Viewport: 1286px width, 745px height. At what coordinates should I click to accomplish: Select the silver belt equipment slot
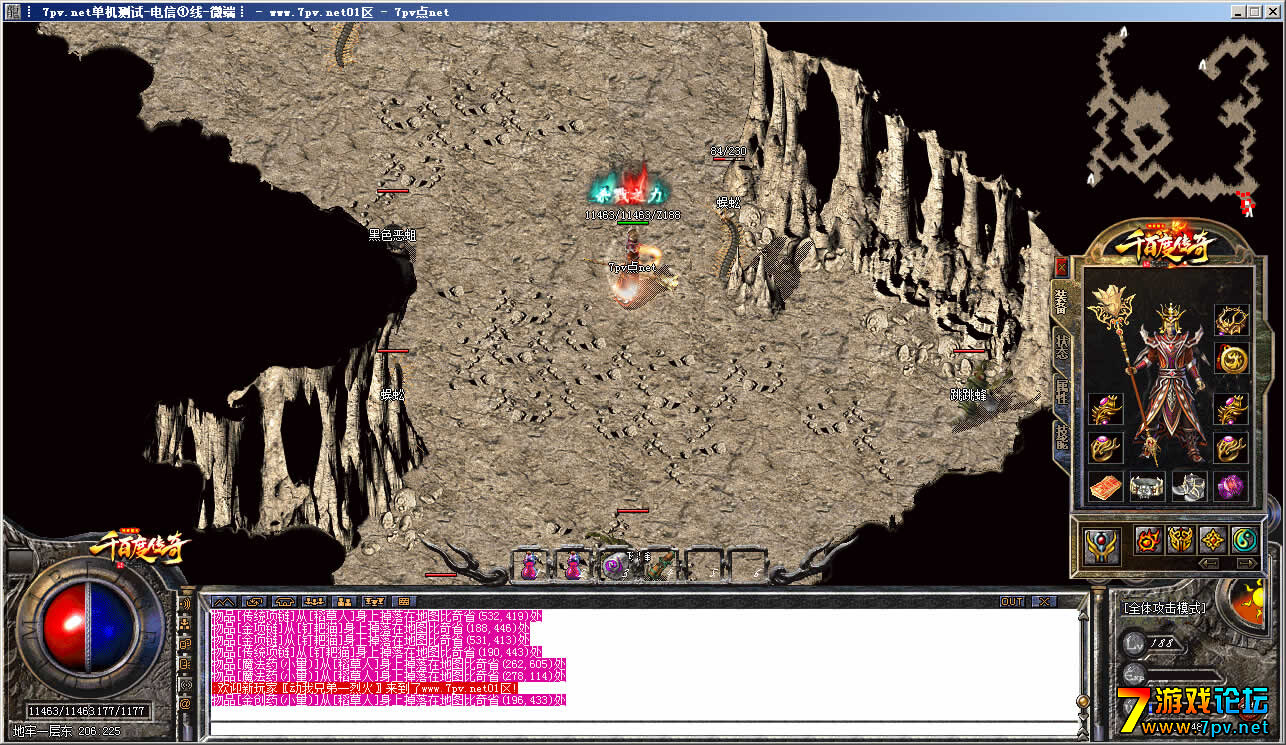coord(1147,487)
